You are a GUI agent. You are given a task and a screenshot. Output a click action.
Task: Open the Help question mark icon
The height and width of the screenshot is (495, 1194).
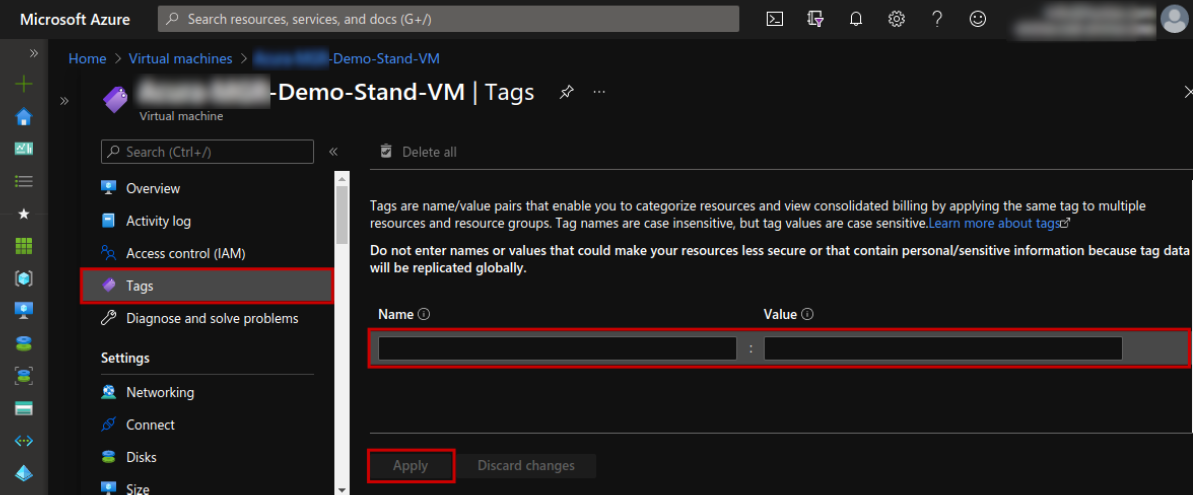click(x=937, y=20)
